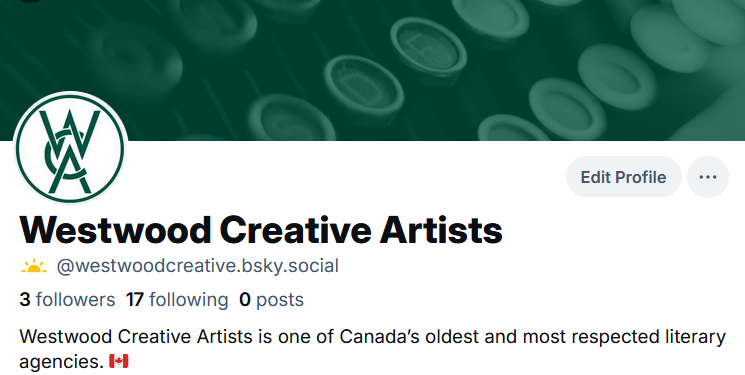The height and width of the screenshot is (375, 745).
Task: Select the @westwoodcreative.bsky.social handle
Action: [197, 266]
